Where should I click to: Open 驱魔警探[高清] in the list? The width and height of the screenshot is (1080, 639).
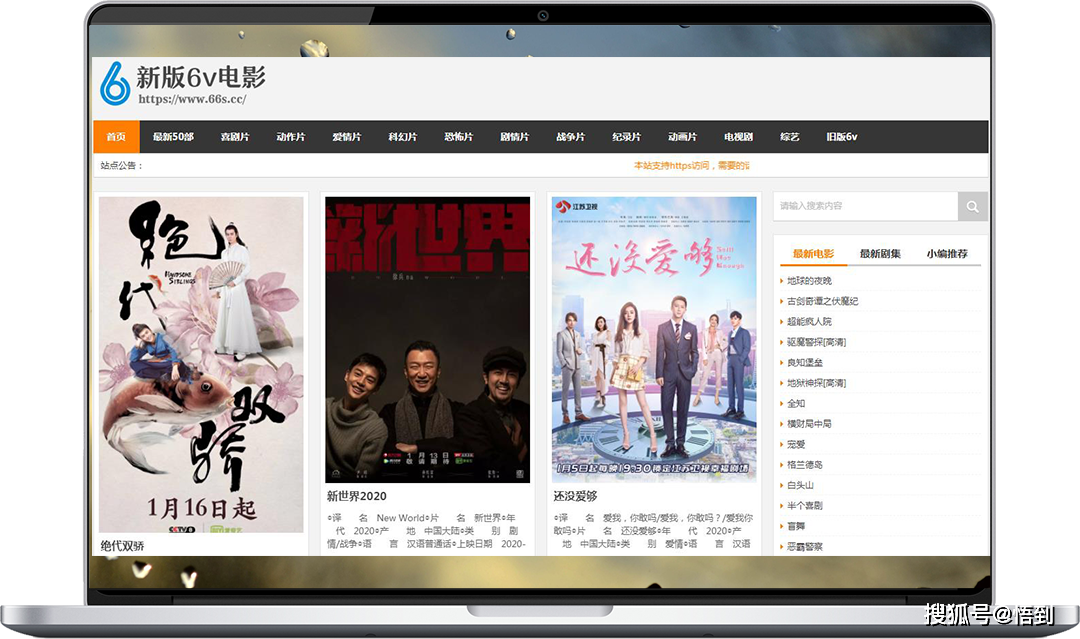pyautogui.click(x=816, y=342)
